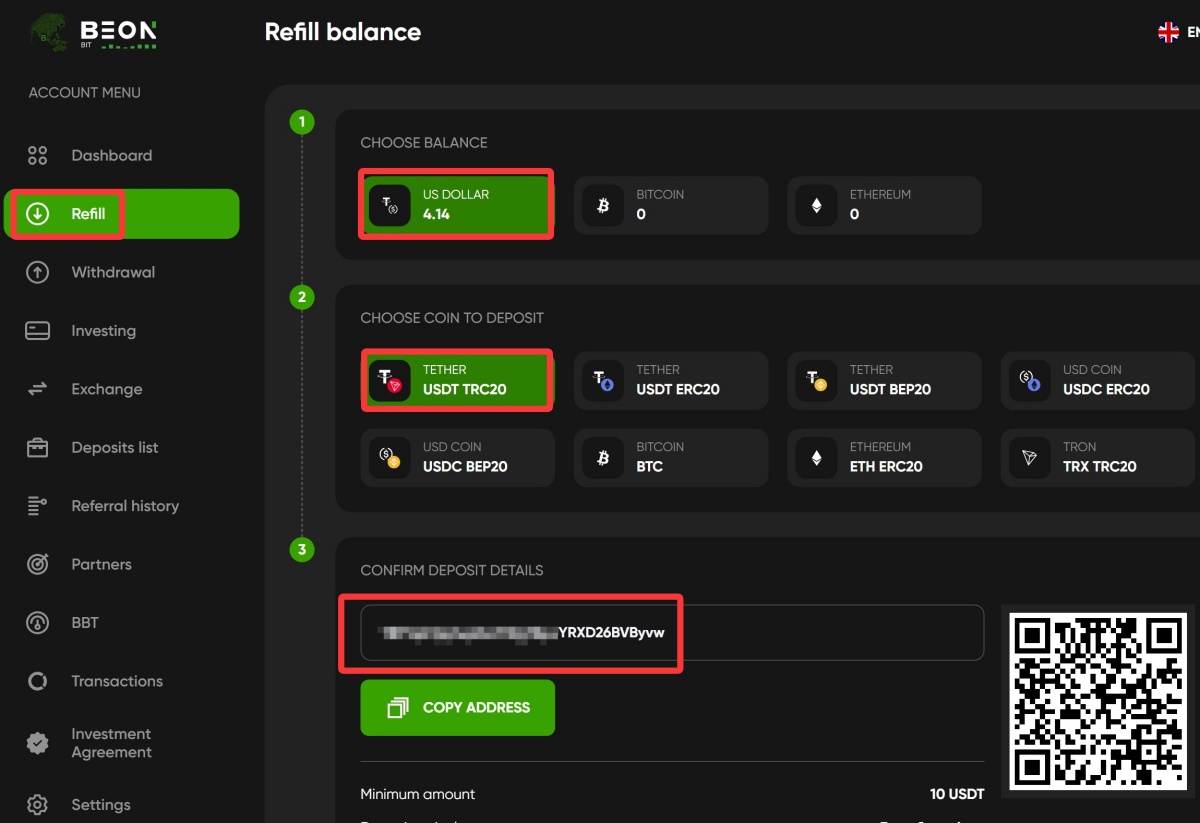This screenshot has height=823, width=1200.
Task: Click the BTC deposit coin icon
Action: pyautogui.click(x=603, y=458)
